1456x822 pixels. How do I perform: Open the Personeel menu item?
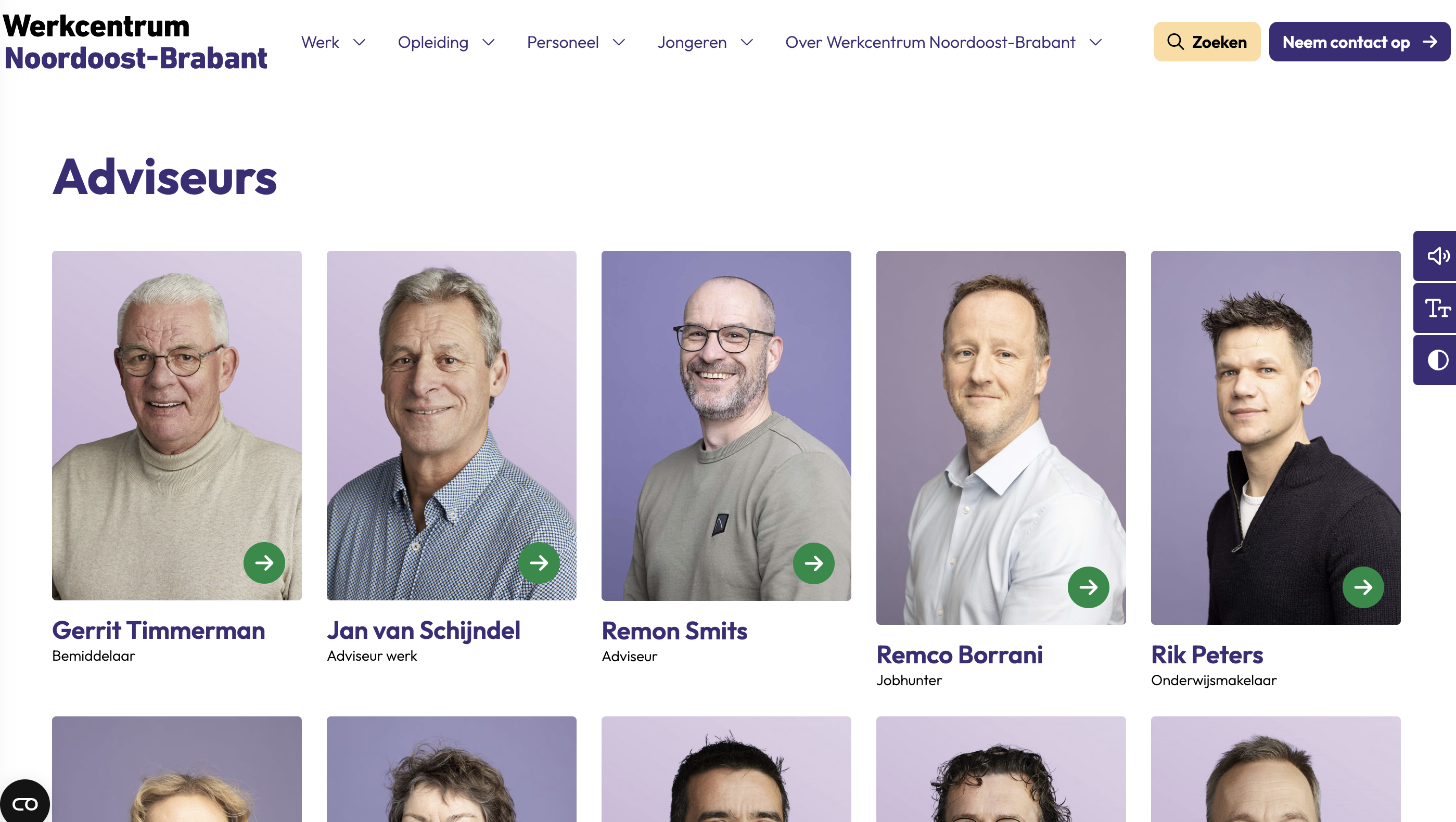click(x=563, y=42)
